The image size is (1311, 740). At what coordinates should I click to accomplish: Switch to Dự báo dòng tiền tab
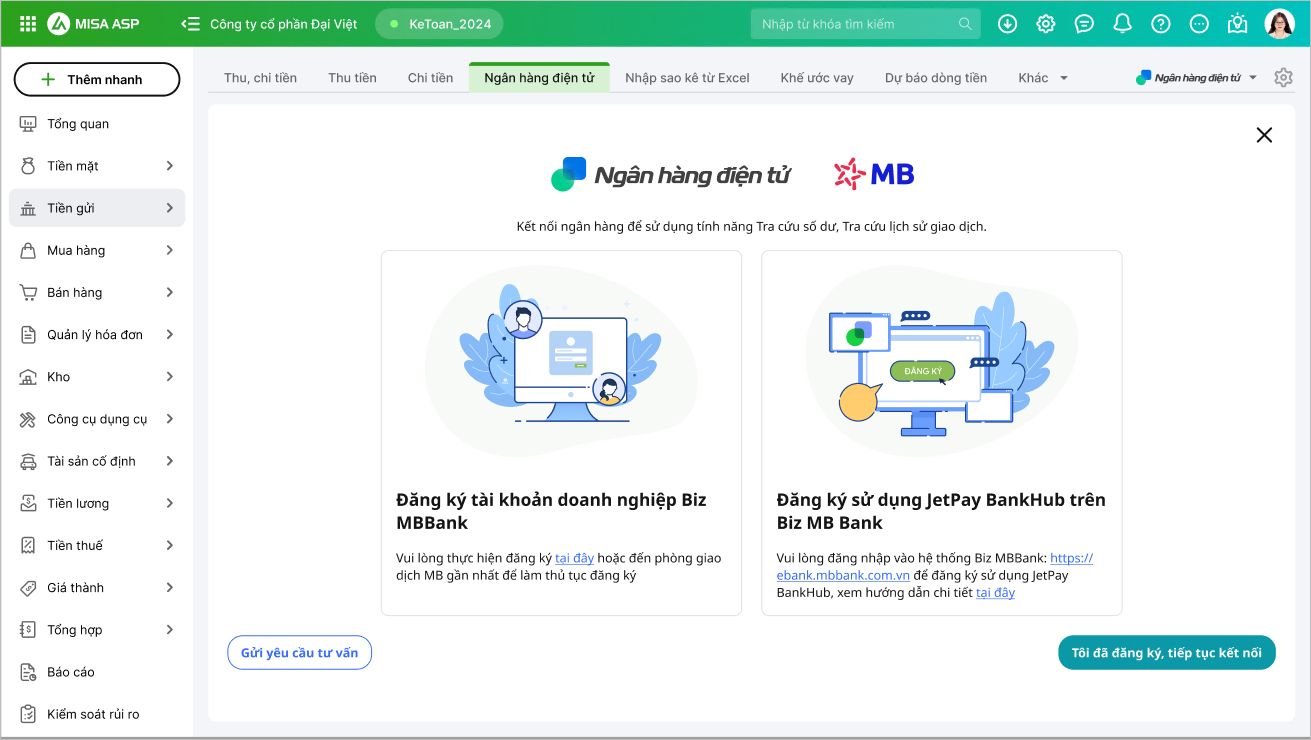tap(936, 78)
